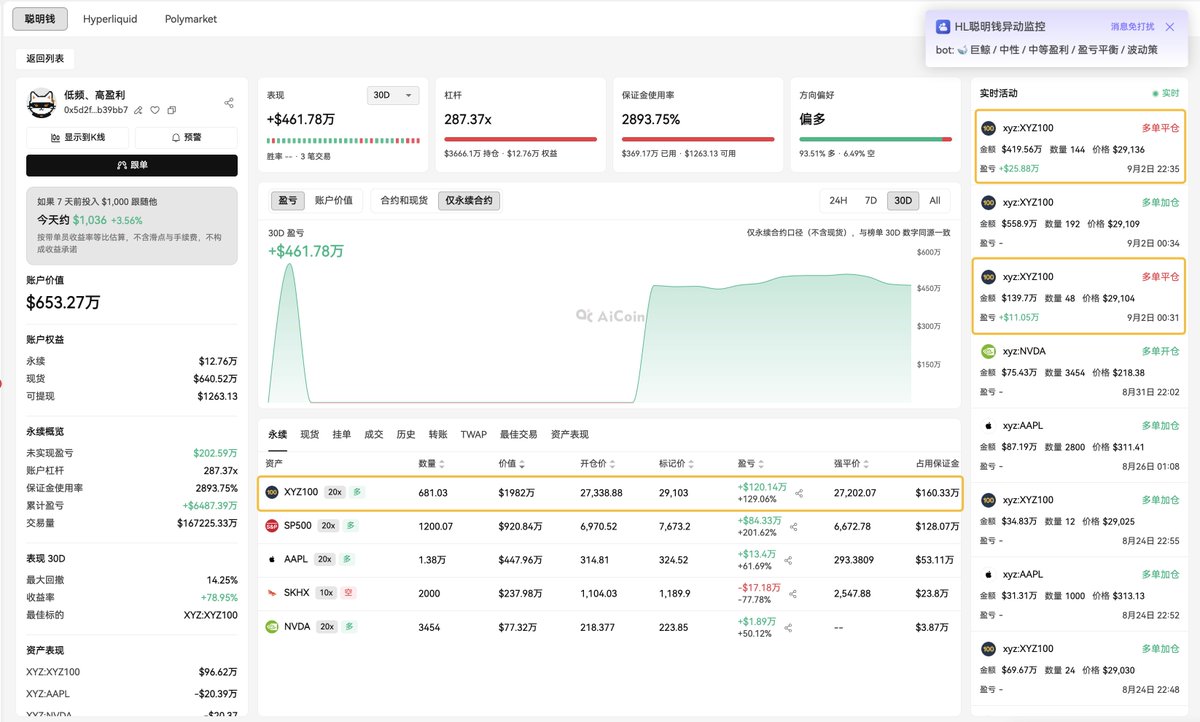
Task: Sort positions by 价值 column
Action: pos(520,464)
